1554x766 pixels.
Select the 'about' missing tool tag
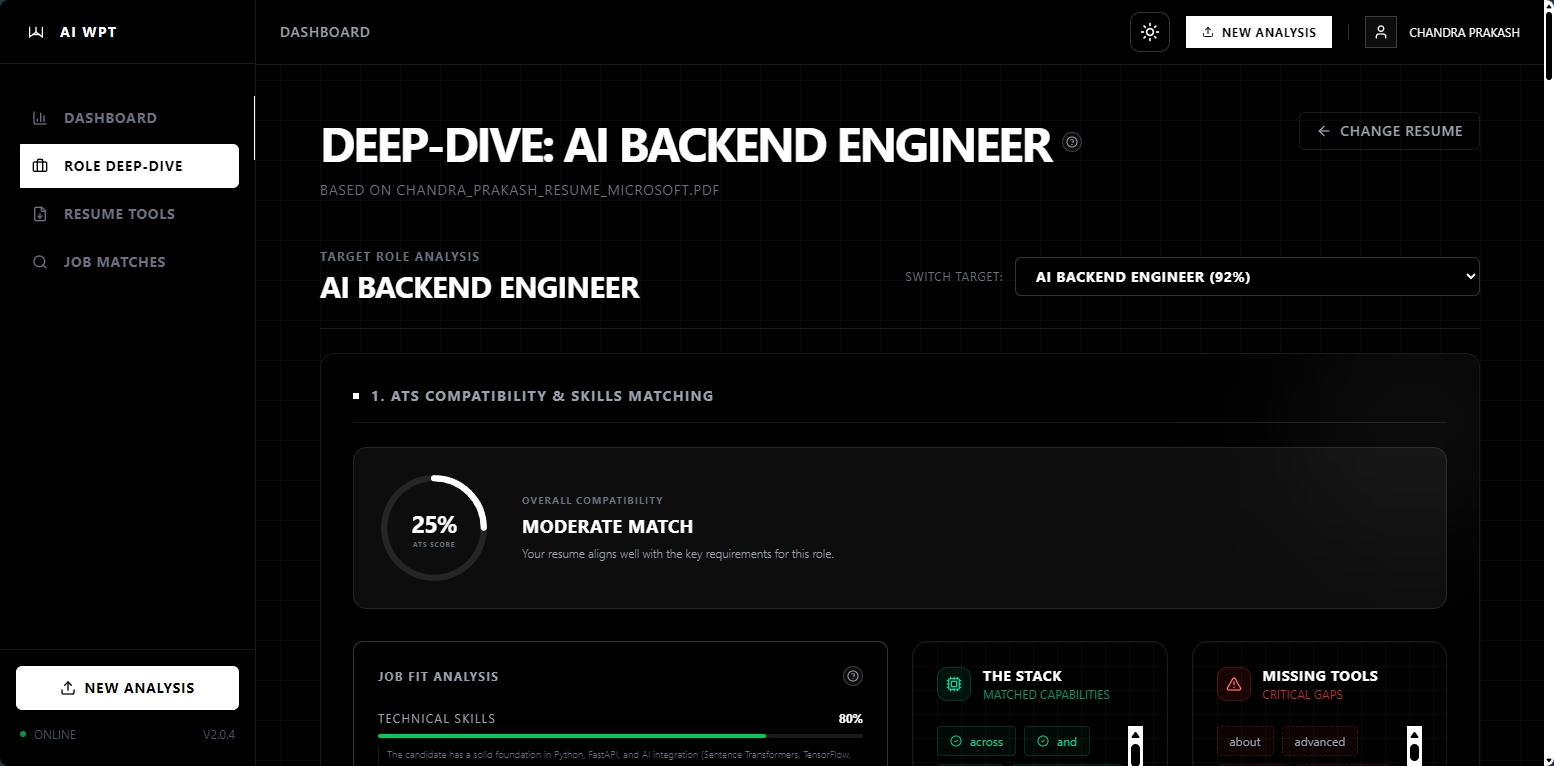[1245, 741]
